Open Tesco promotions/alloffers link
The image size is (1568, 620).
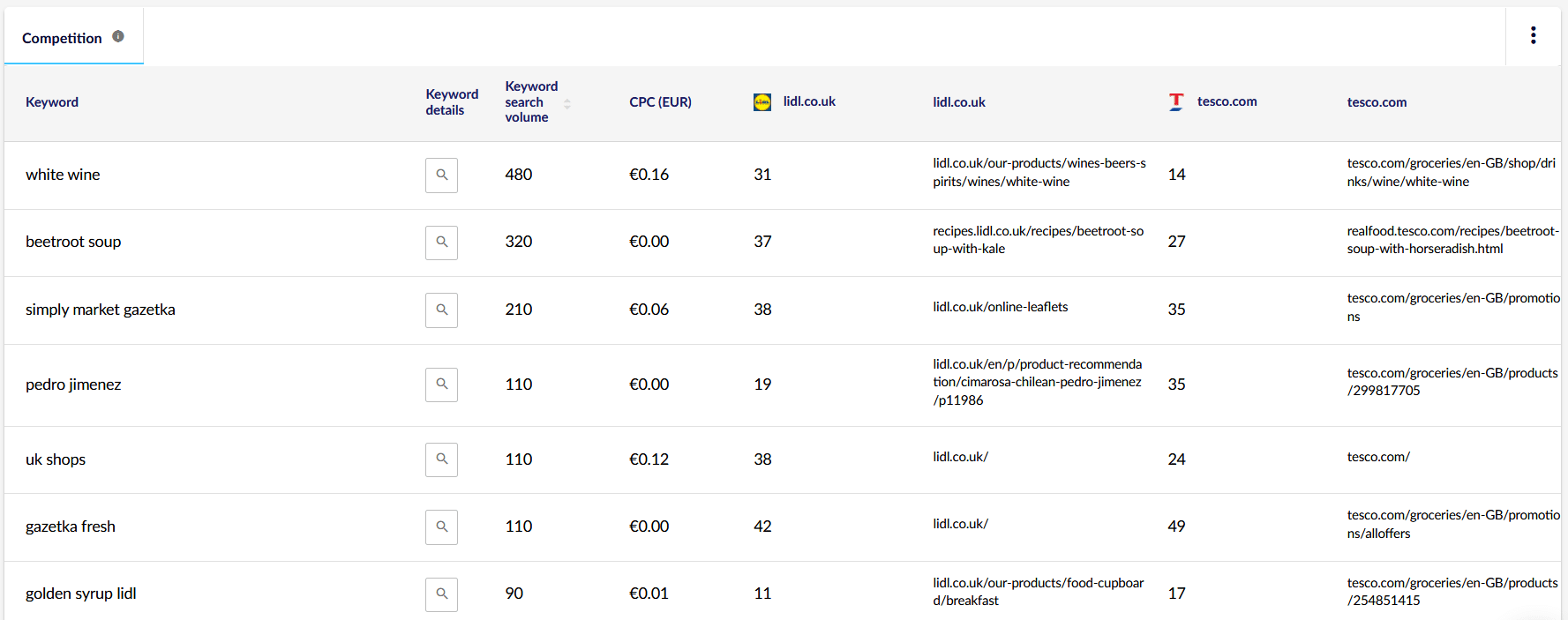click(1453, 524)
